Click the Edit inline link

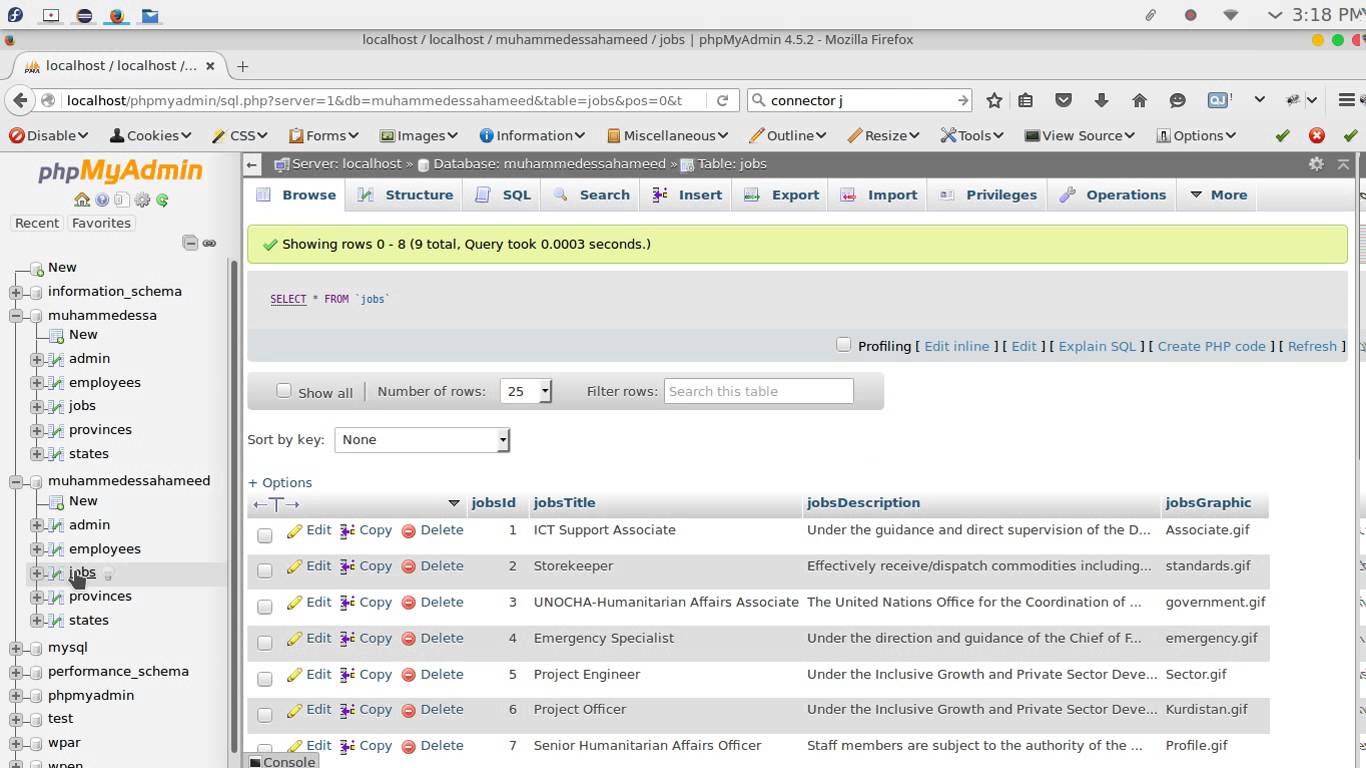(956, 345)
